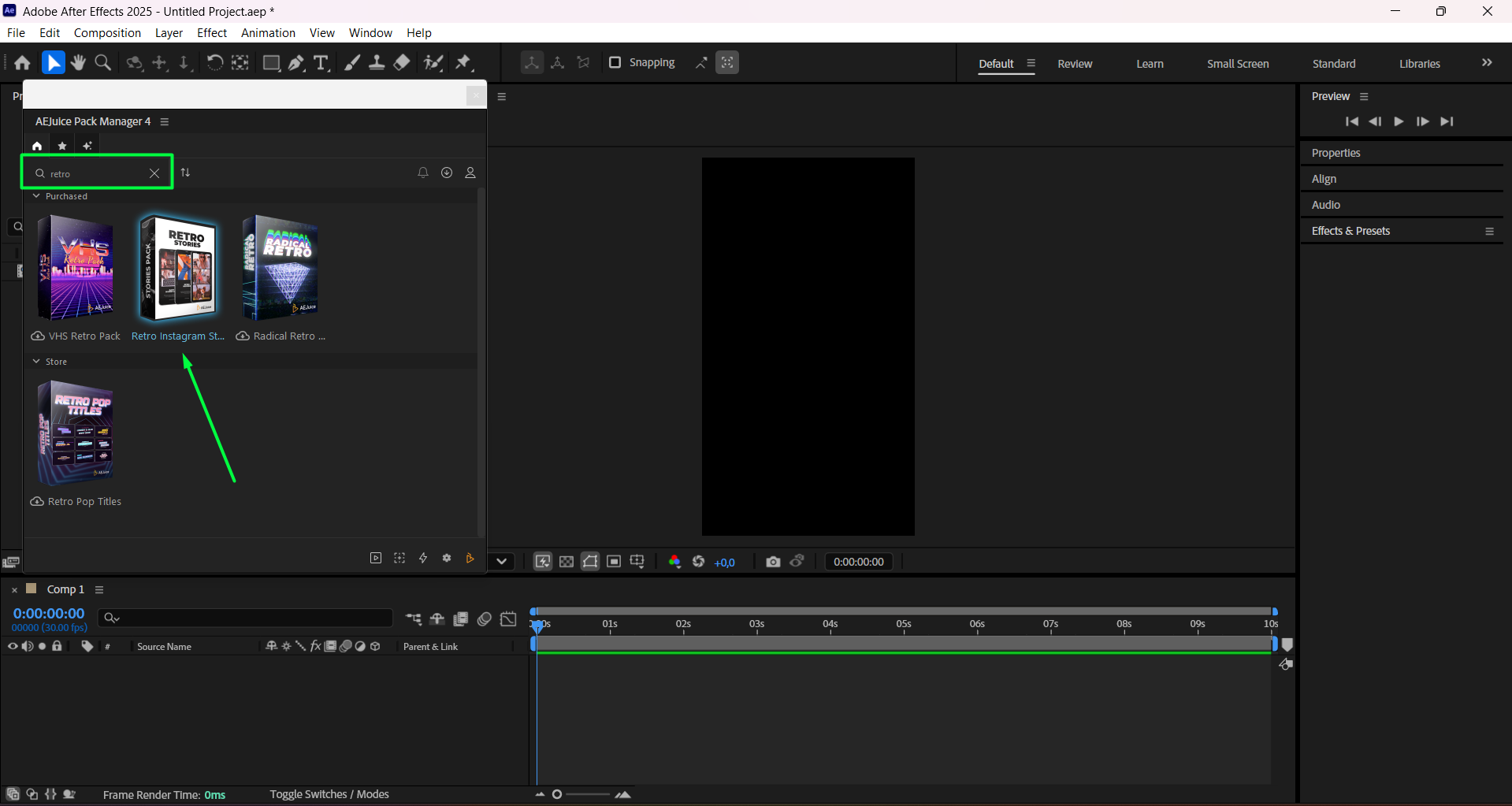Viewport: 1512px width, 806px height.
Task: Select the Zoom tool magnifier
Action: (102, 63)
